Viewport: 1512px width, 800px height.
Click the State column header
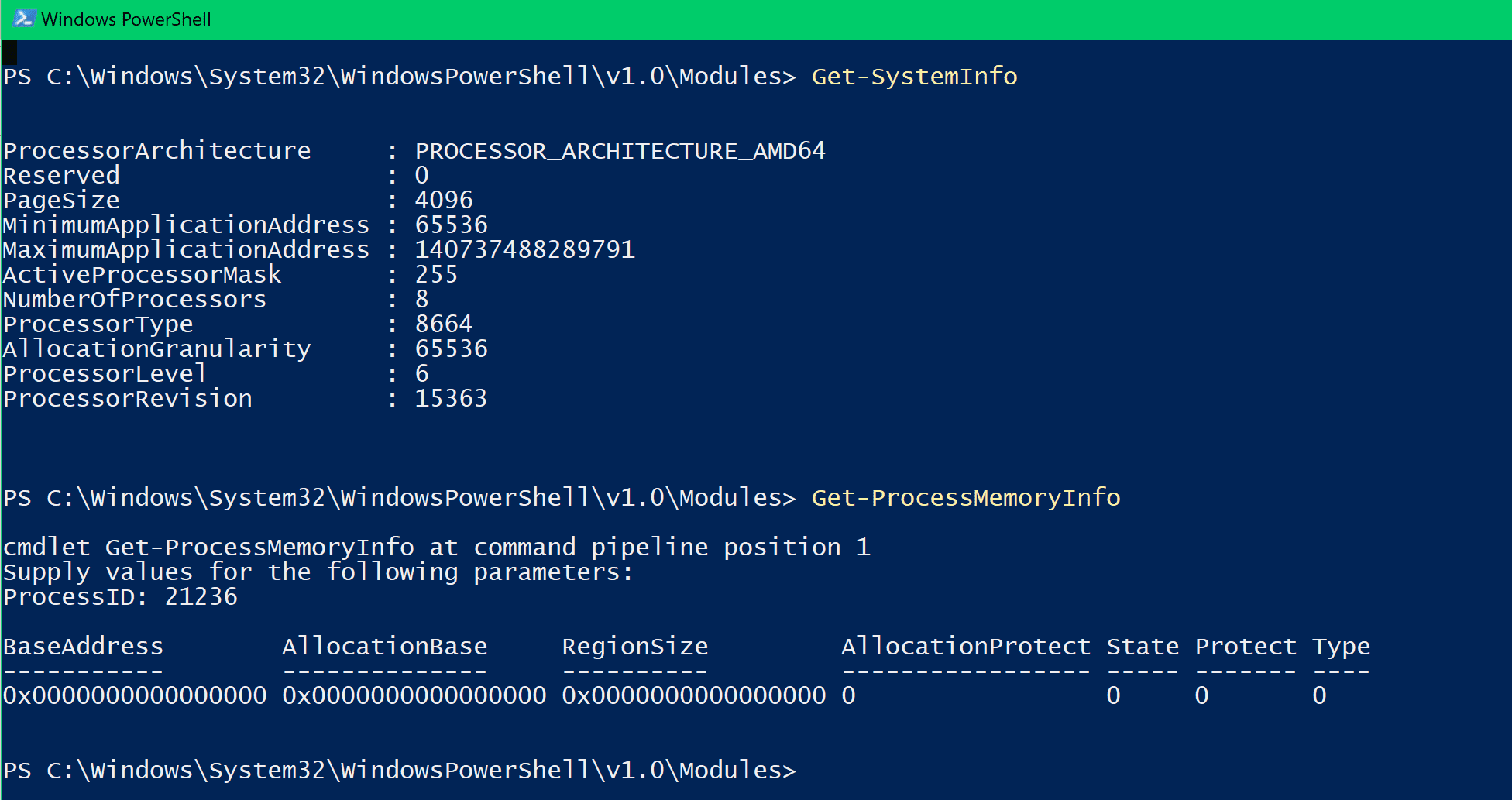click(x=1143, y=646)
